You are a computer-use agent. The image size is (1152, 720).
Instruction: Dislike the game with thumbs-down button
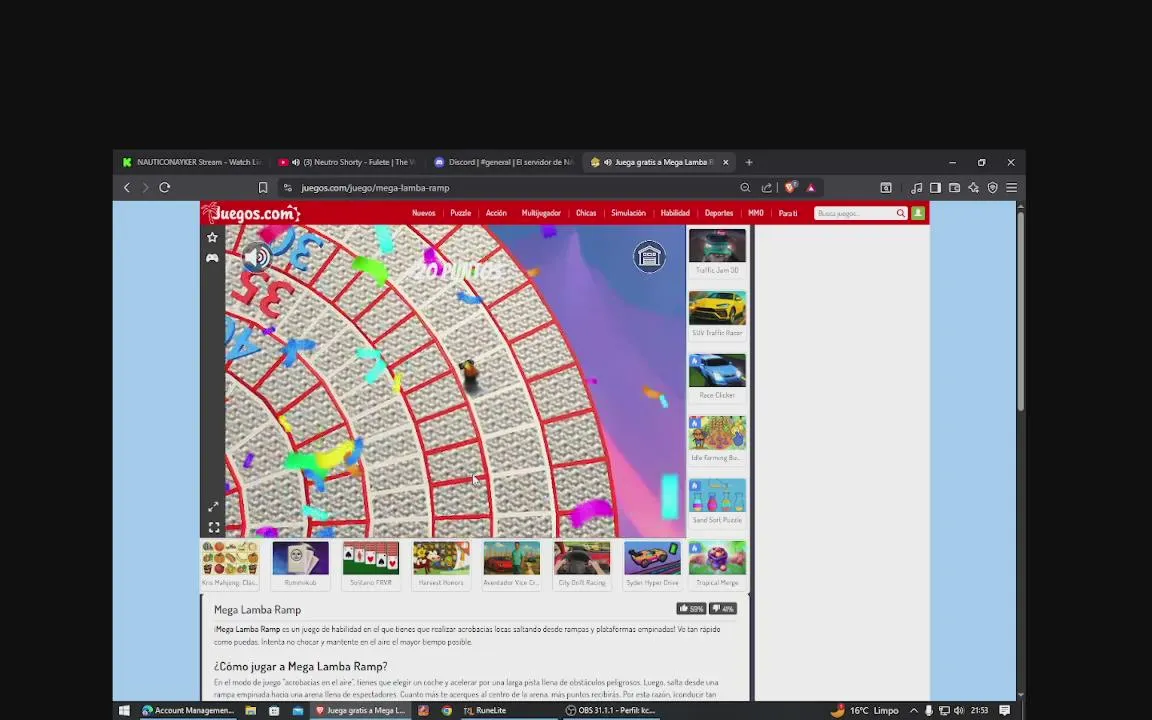(722, 608)
